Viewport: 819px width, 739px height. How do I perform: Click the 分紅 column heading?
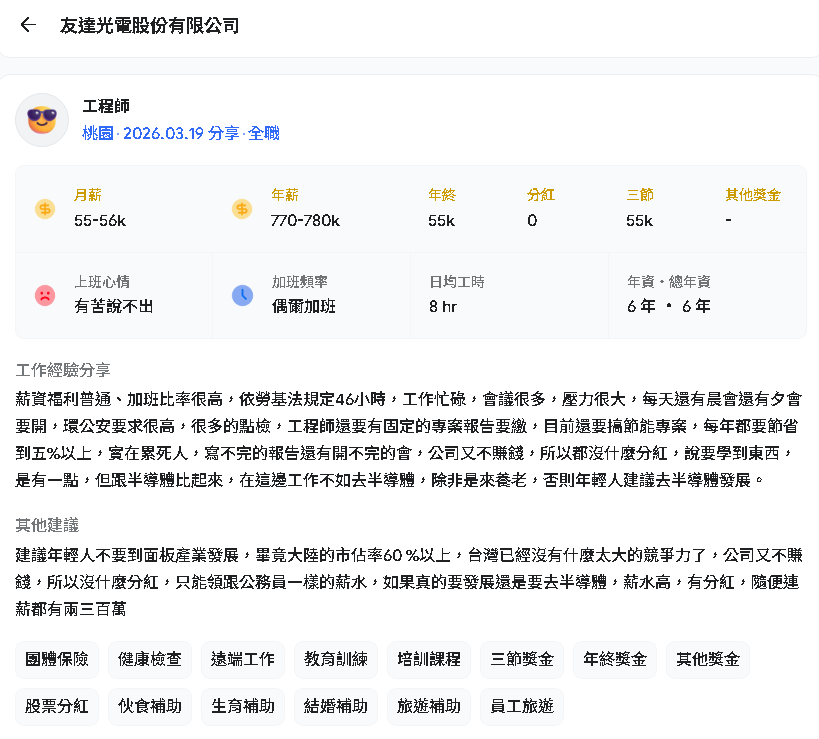[x=541, y=195]
